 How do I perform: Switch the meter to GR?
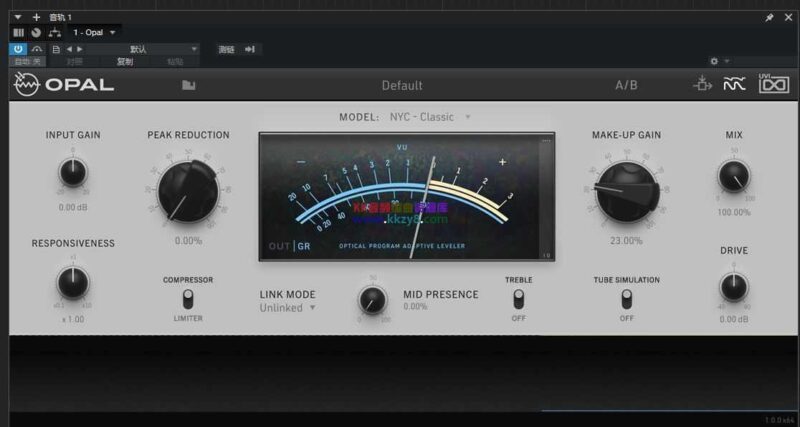304,246
